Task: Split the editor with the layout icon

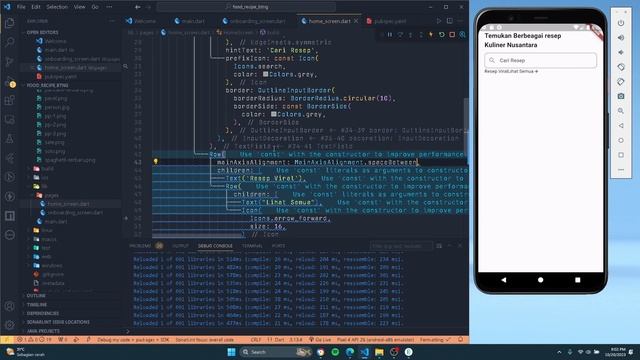Action: pyautogui.click(x=449, y=21)
